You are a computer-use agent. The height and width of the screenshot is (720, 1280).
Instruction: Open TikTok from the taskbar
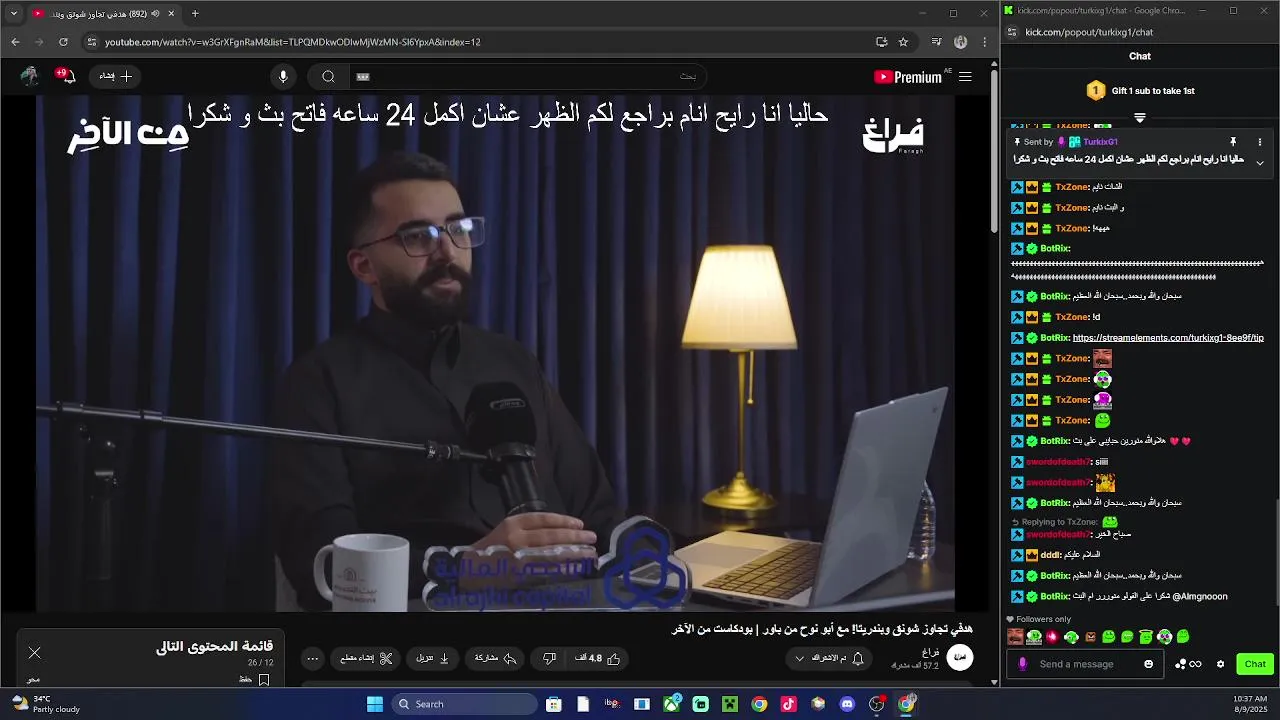tap(789, 704)
